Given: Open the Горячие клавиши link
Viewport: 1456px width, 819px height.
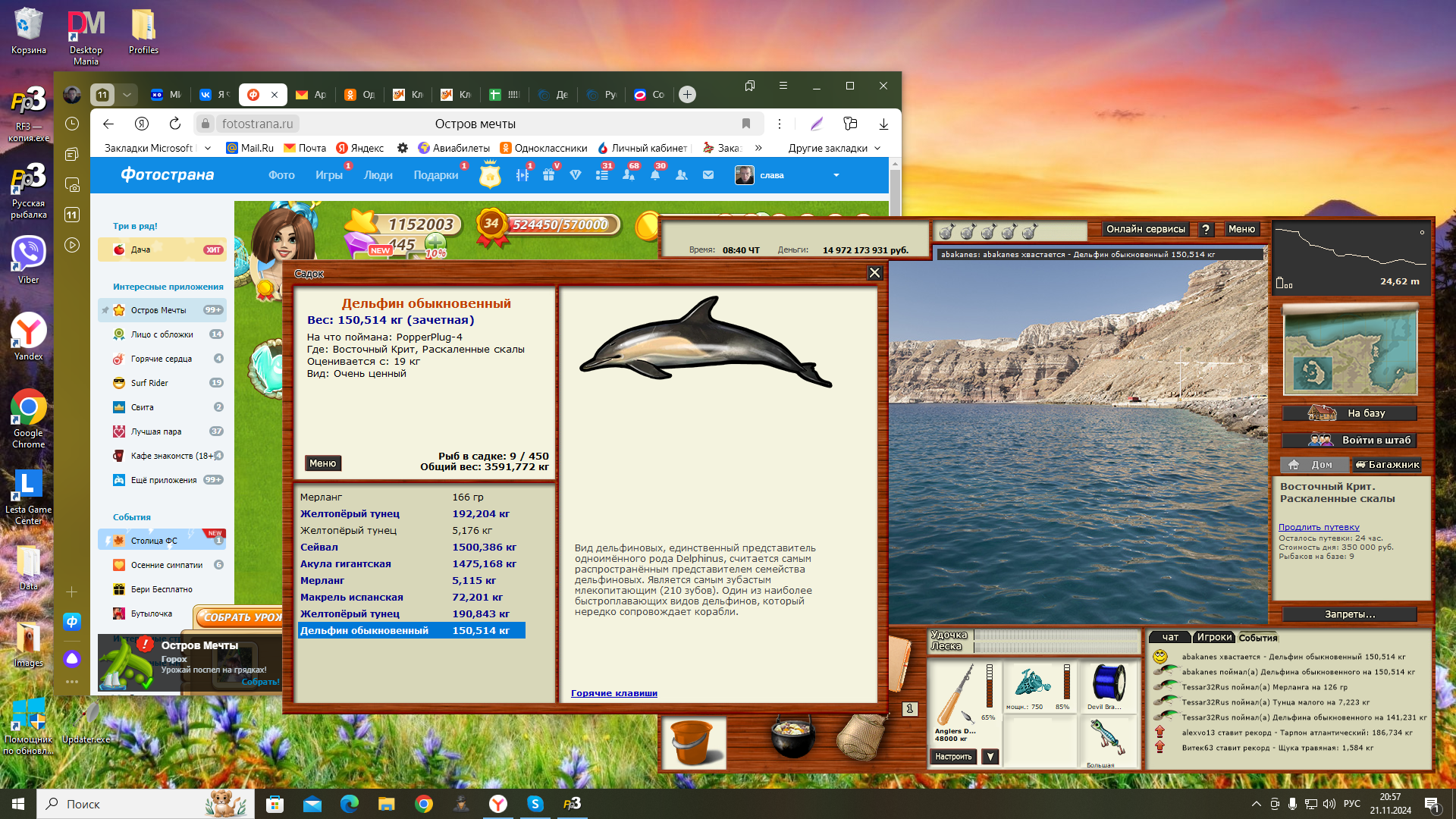Looking at the screenshot, I should (x=614, y=693).
